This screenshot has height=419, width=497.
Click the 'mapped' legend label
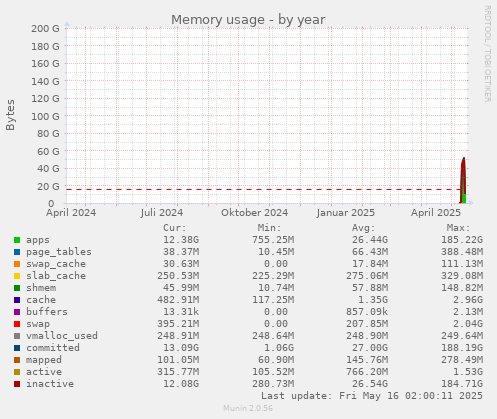pyautogui.click(x=44, y=360)
